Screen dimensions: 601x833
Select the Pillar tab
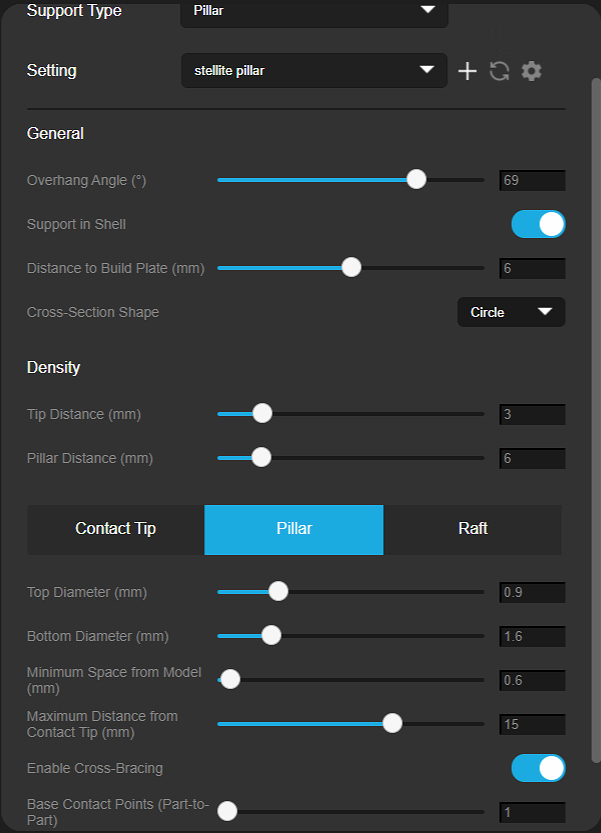tap(294, 530)
